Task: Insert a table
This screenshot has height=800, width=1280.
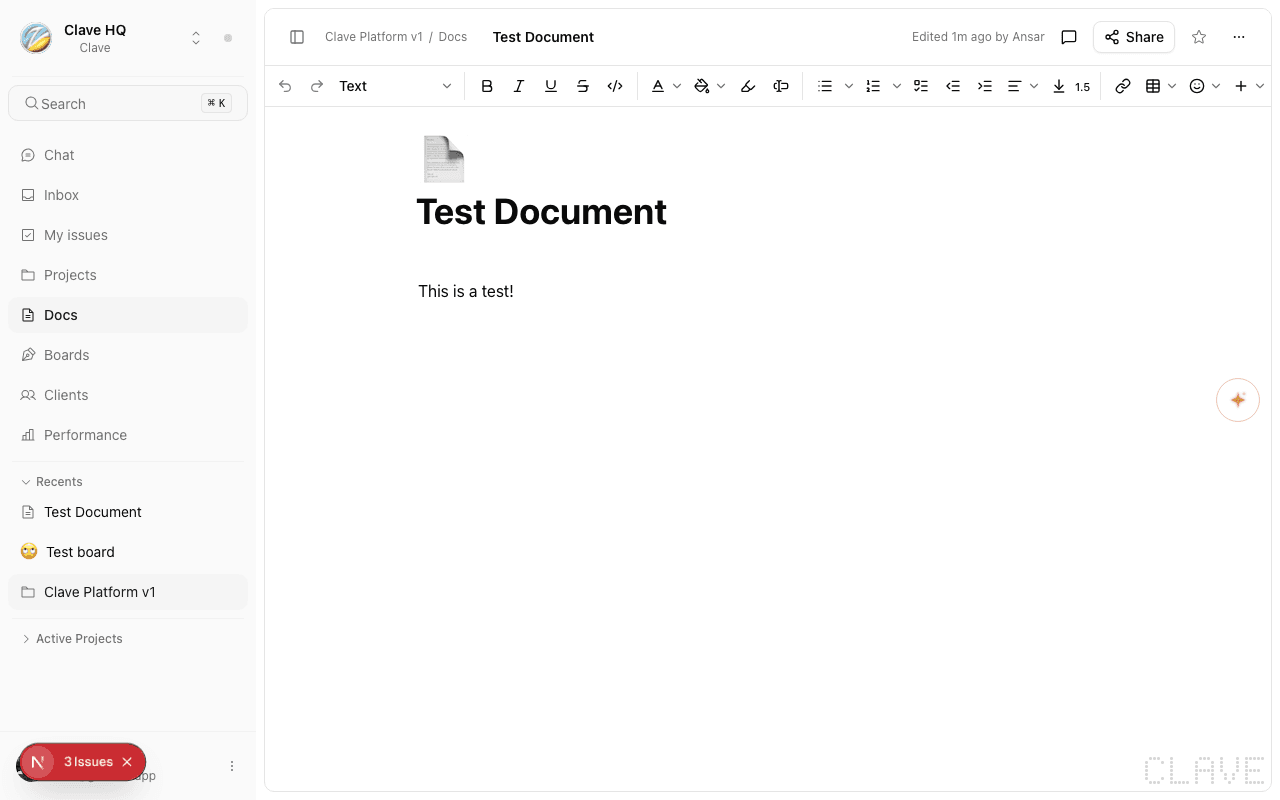Action: (1155, 86)
